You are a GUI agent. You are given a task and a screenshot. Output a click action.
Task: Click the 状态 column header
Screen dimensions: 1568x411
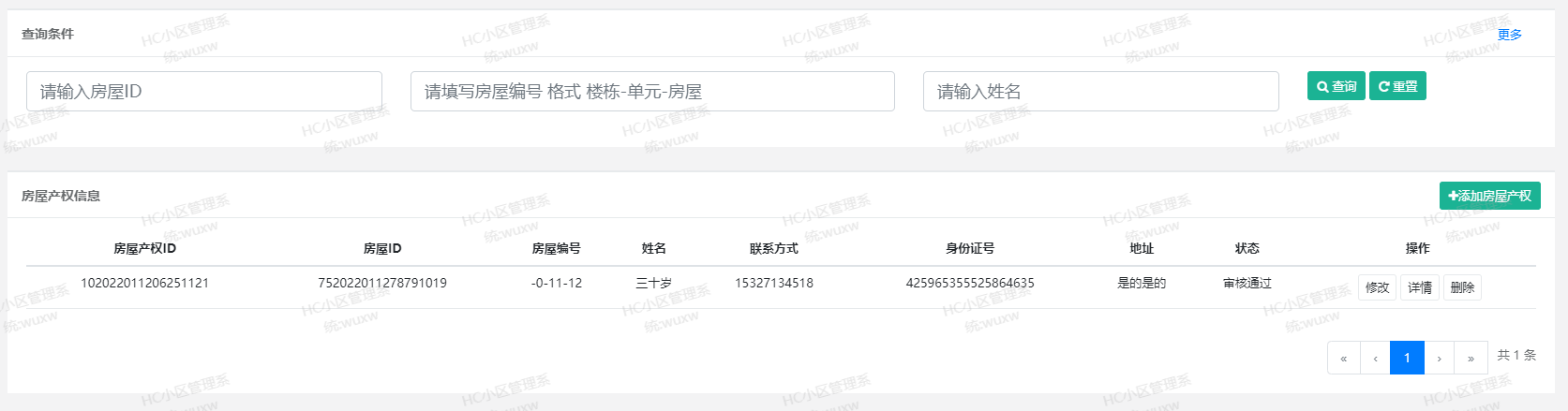coord(1247,249)
